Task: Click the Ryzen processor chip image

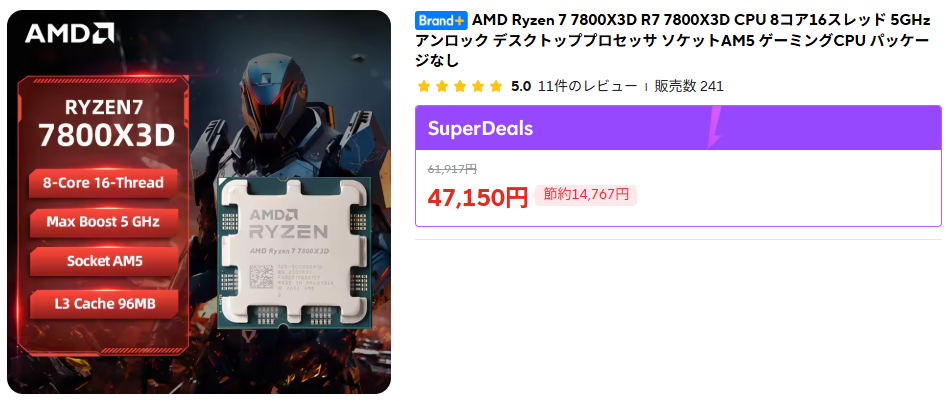Action: [x=293, y=253]
